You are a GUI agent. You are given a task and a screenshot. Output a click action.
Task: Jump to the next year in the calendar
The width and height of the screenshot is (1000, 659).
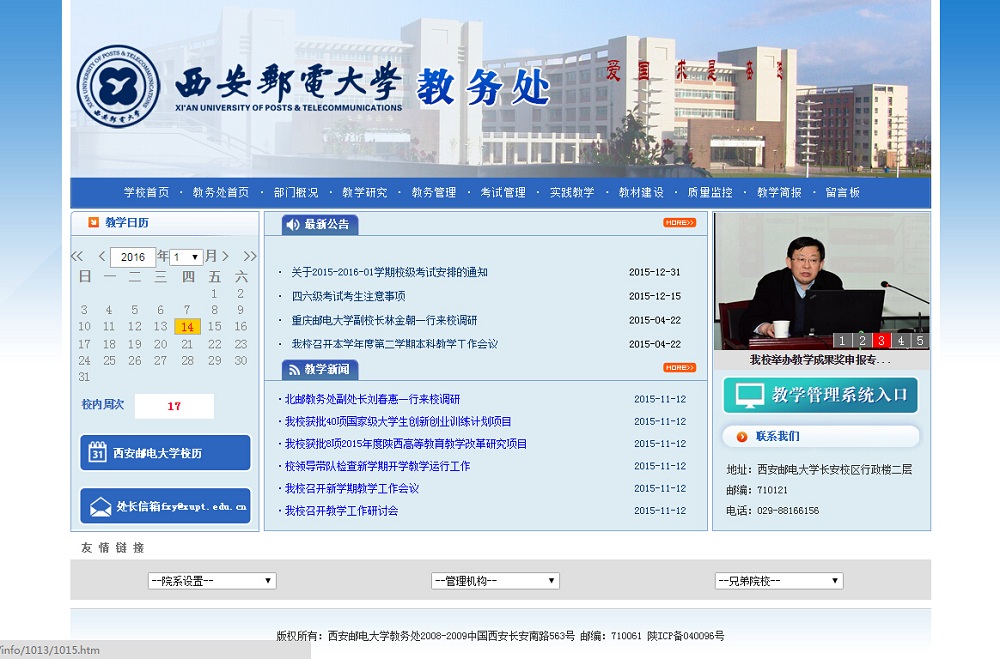click(x=250, y=256)
